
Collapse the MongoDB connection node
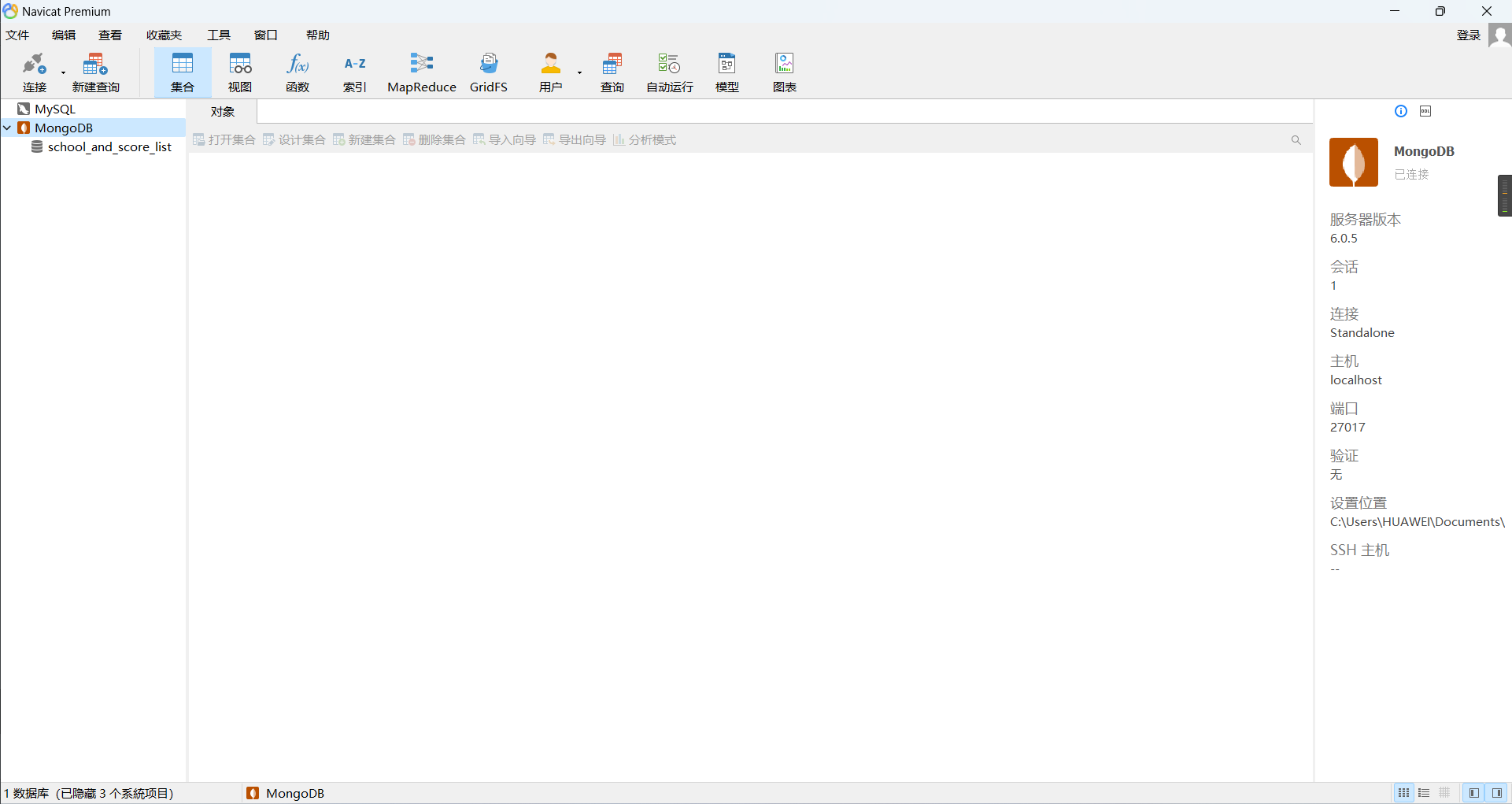7,128
